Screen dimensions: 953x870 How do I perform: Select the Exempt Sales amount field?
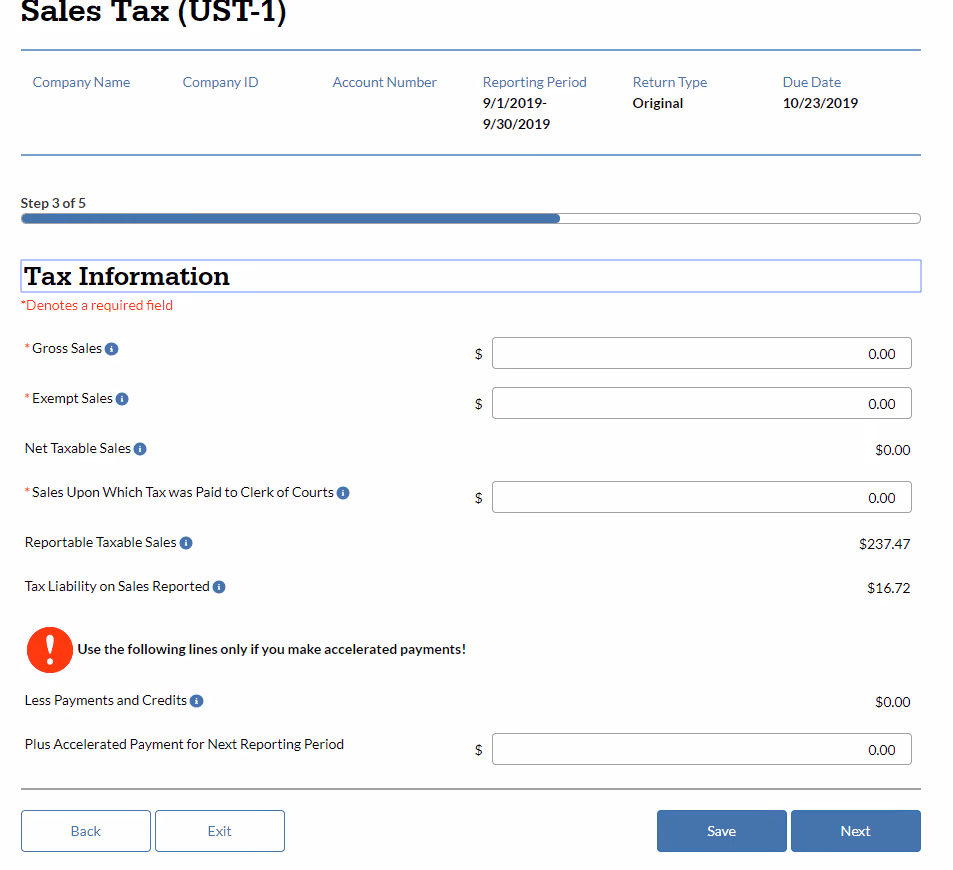click(701, 403)
